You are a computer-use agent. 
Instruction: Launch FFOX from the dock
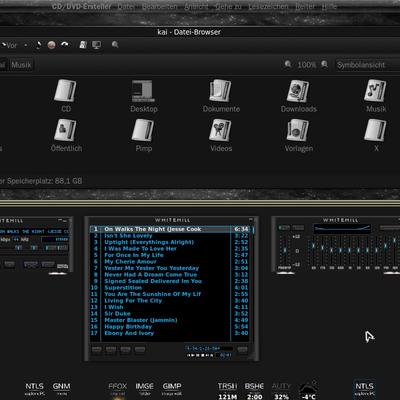click(x=118, y=389)
